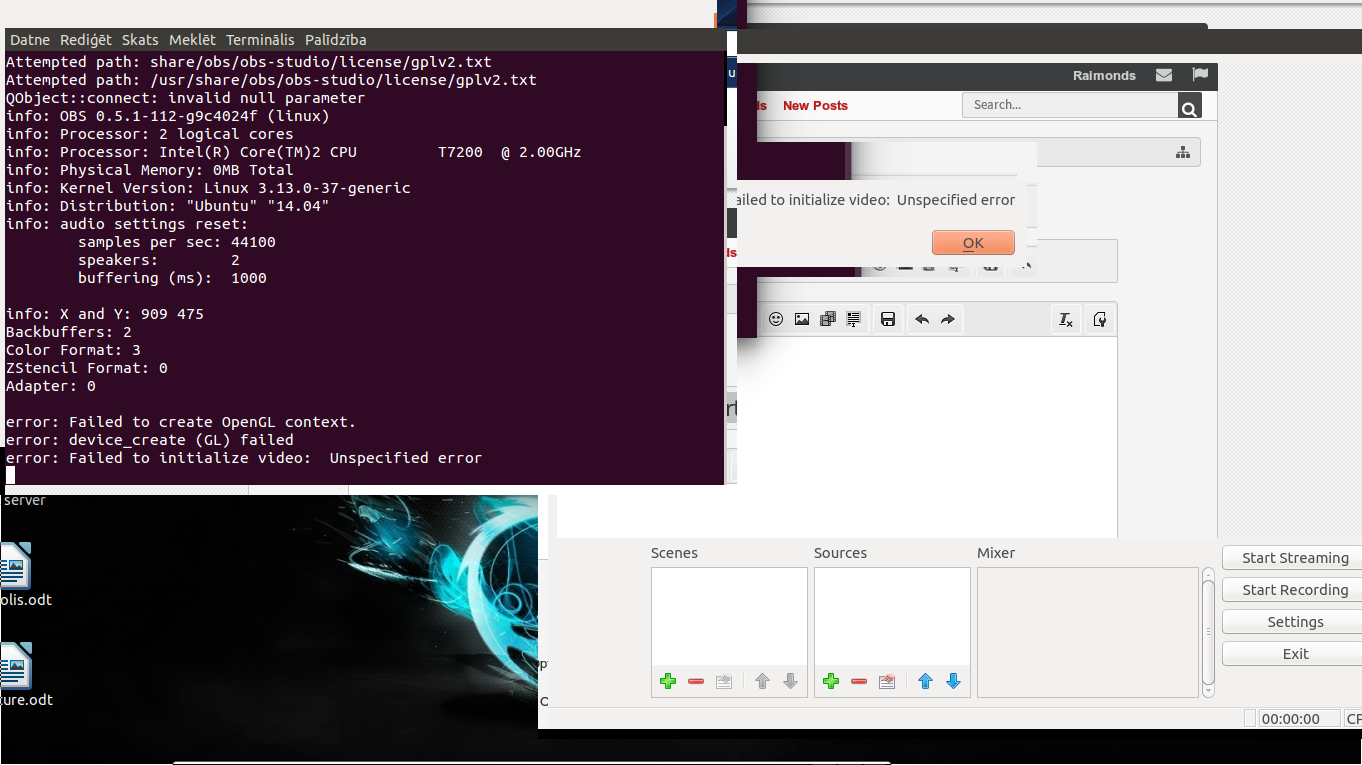Image resolution: width=1362 pixels, height=765 pixels.
Task: Open the Datne menu in the terminal
Action: pyautogui.click(x=30, y=40)
